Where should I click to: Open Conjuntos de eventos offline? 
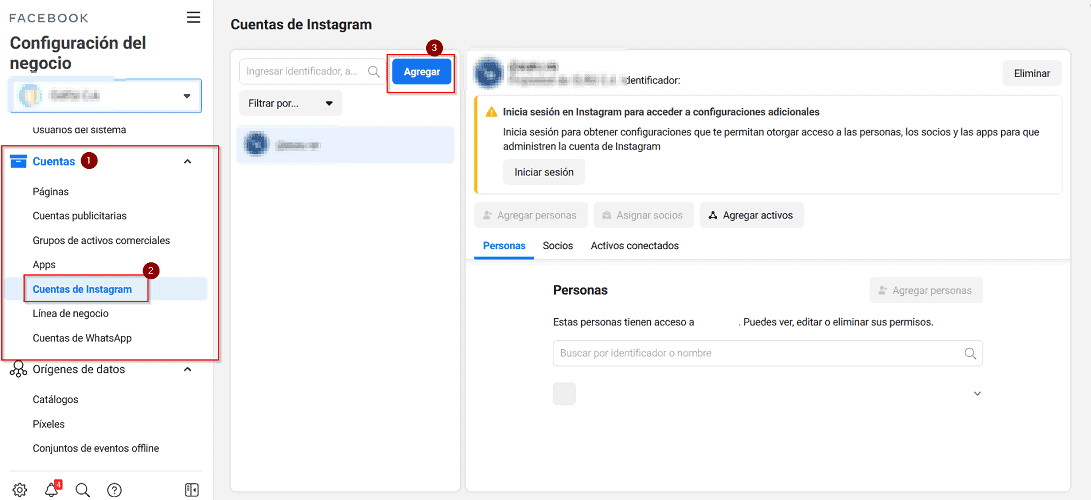click(96, 449)
